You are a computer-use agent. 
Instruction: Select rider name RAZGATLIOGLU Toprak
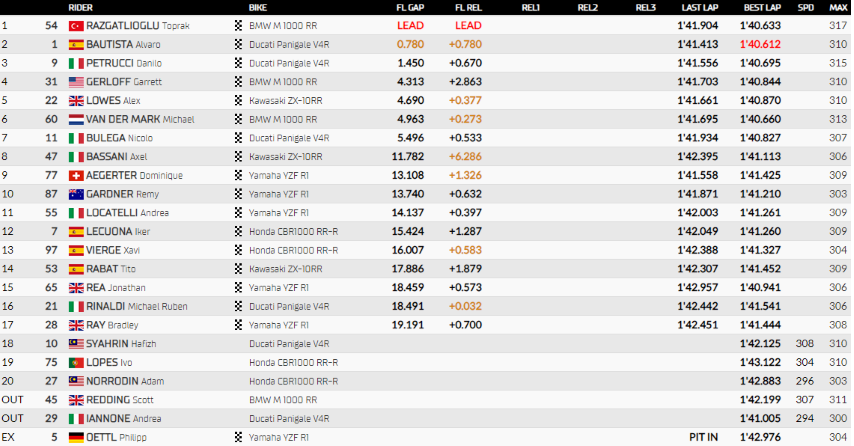pos(138,26)
